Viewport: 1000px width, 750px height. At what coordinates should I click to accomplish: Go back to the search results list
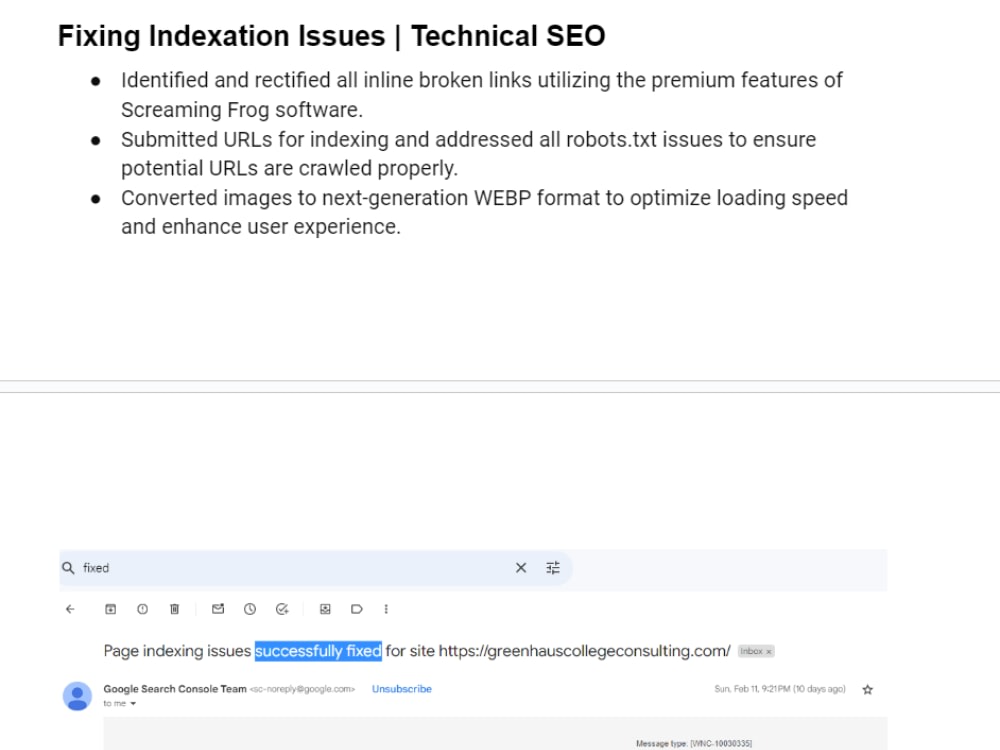click(70, 609)
